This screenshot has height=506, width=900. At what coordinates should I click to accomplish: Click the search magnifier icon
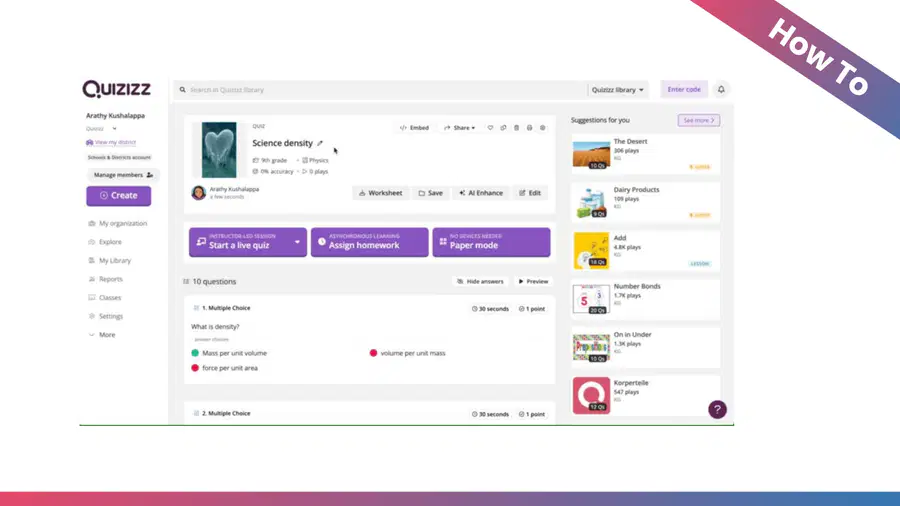pos(183,90)
